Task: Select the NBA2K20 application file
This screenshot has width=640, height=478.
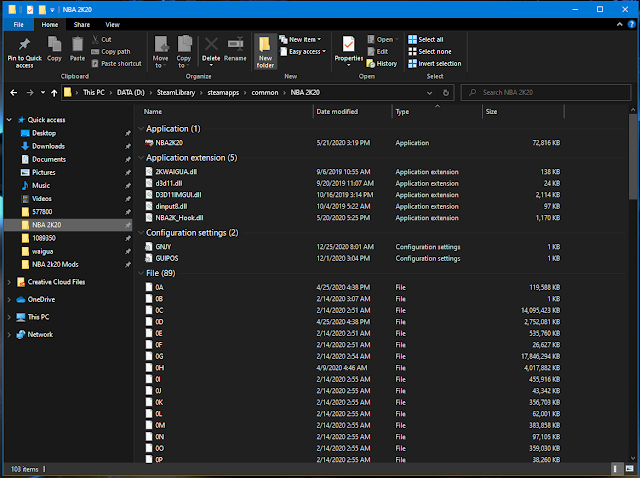Action: (169, 143)
